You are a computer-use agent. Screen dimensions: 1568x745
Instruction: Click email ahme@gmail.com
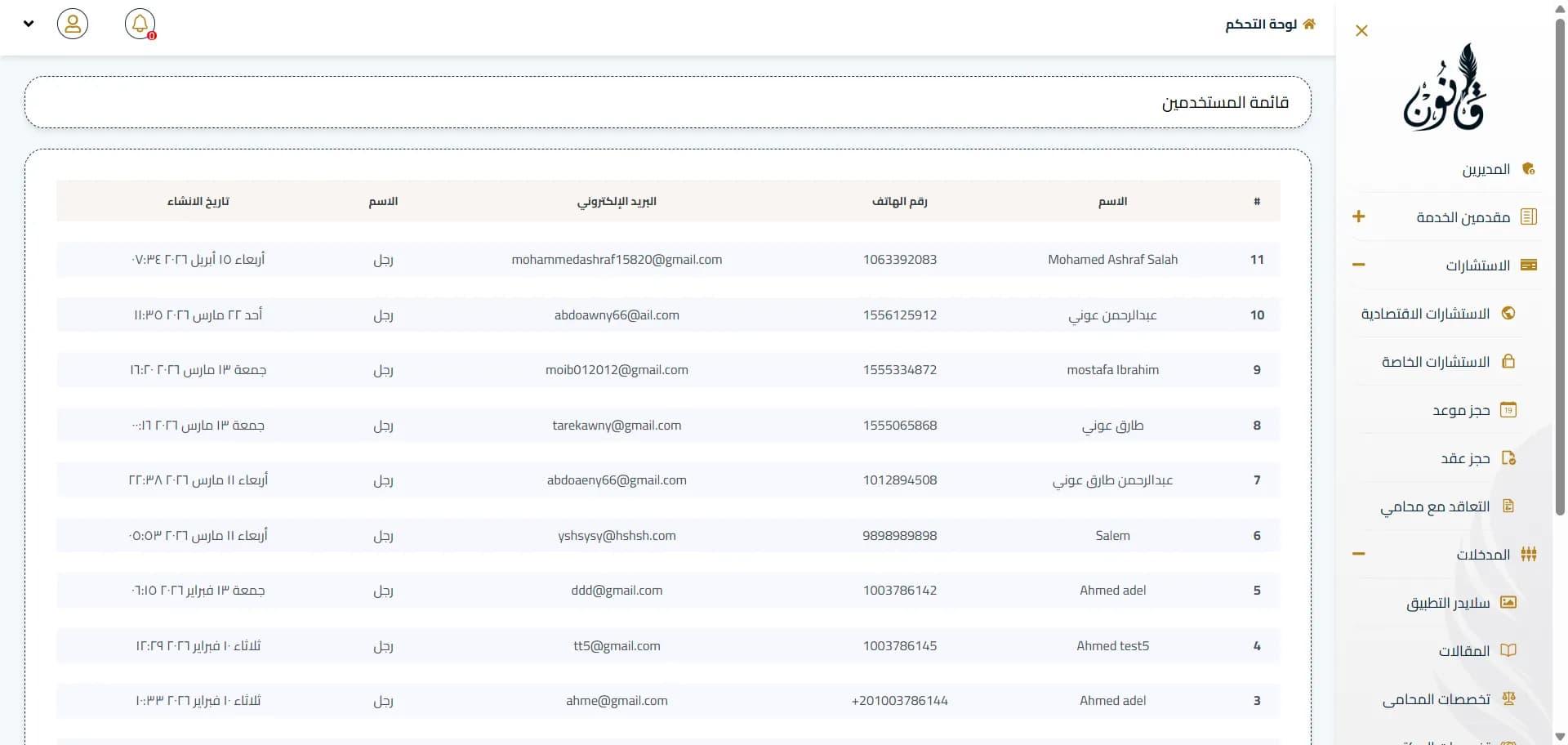617,700
